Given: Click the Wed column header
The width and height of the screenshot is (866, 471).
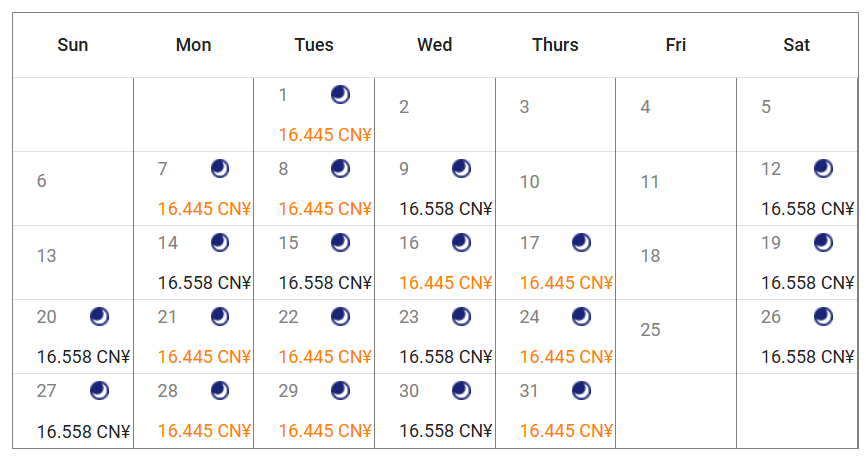Looking at the screenshot, I should [x=435, y=45].
